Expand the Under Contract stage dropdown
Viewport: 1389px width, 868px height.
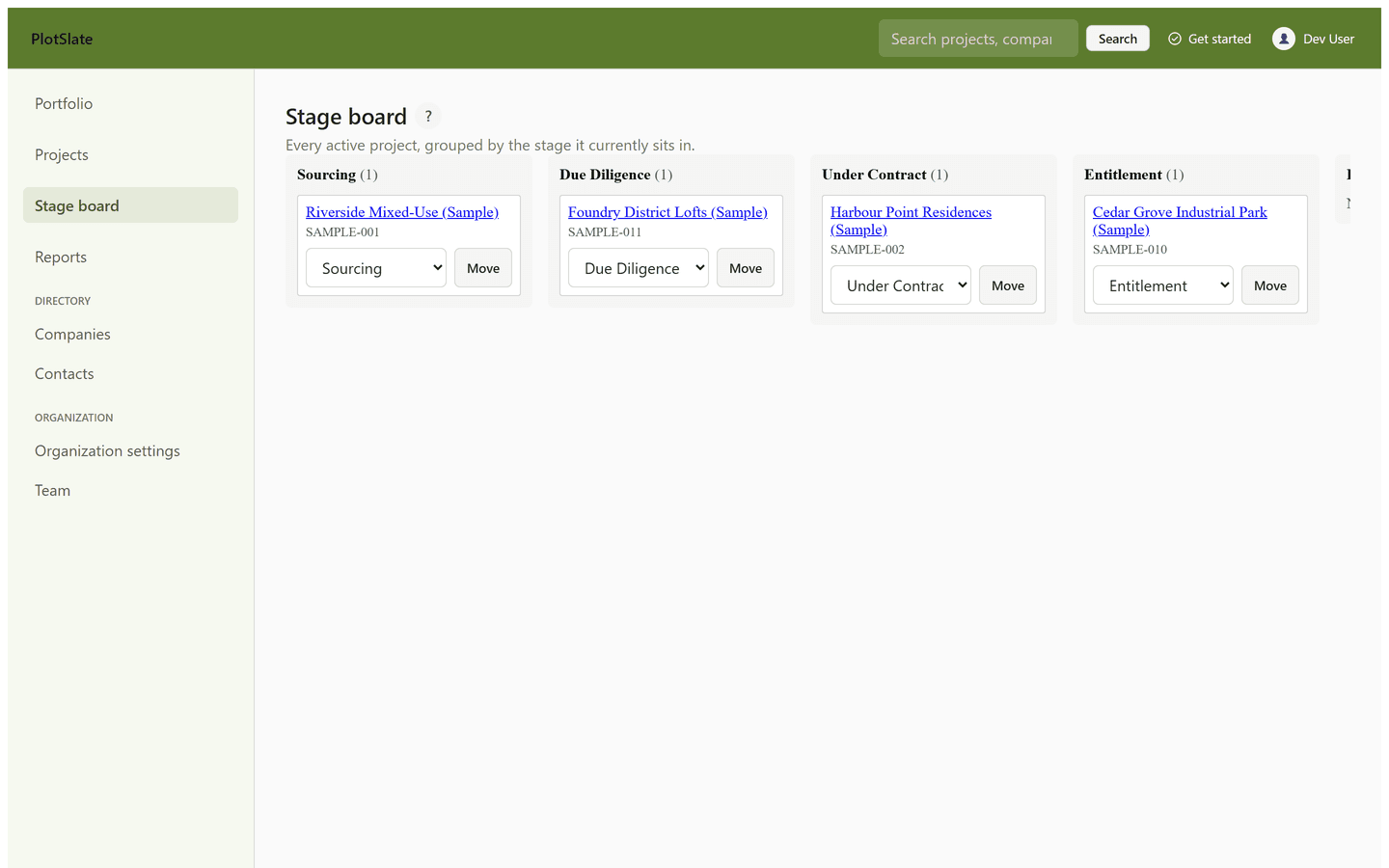(901, 285)
